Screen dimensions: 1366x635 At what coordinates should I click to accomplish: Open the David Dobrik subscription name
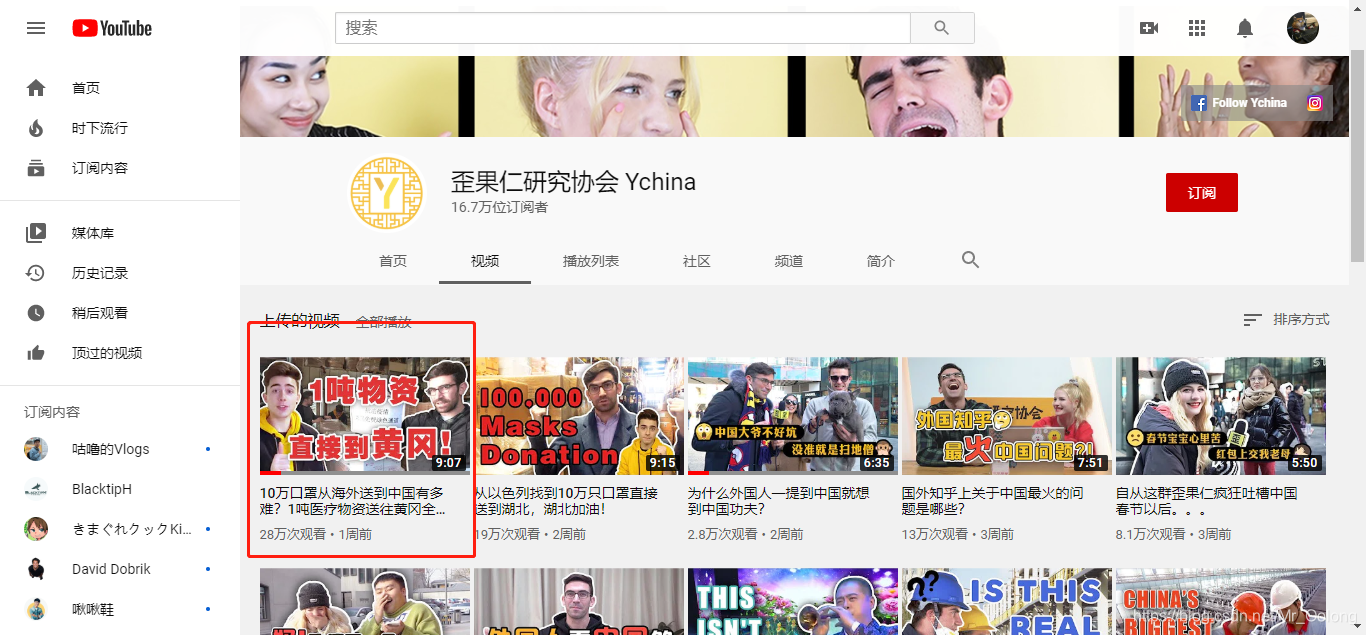point(111,569)
